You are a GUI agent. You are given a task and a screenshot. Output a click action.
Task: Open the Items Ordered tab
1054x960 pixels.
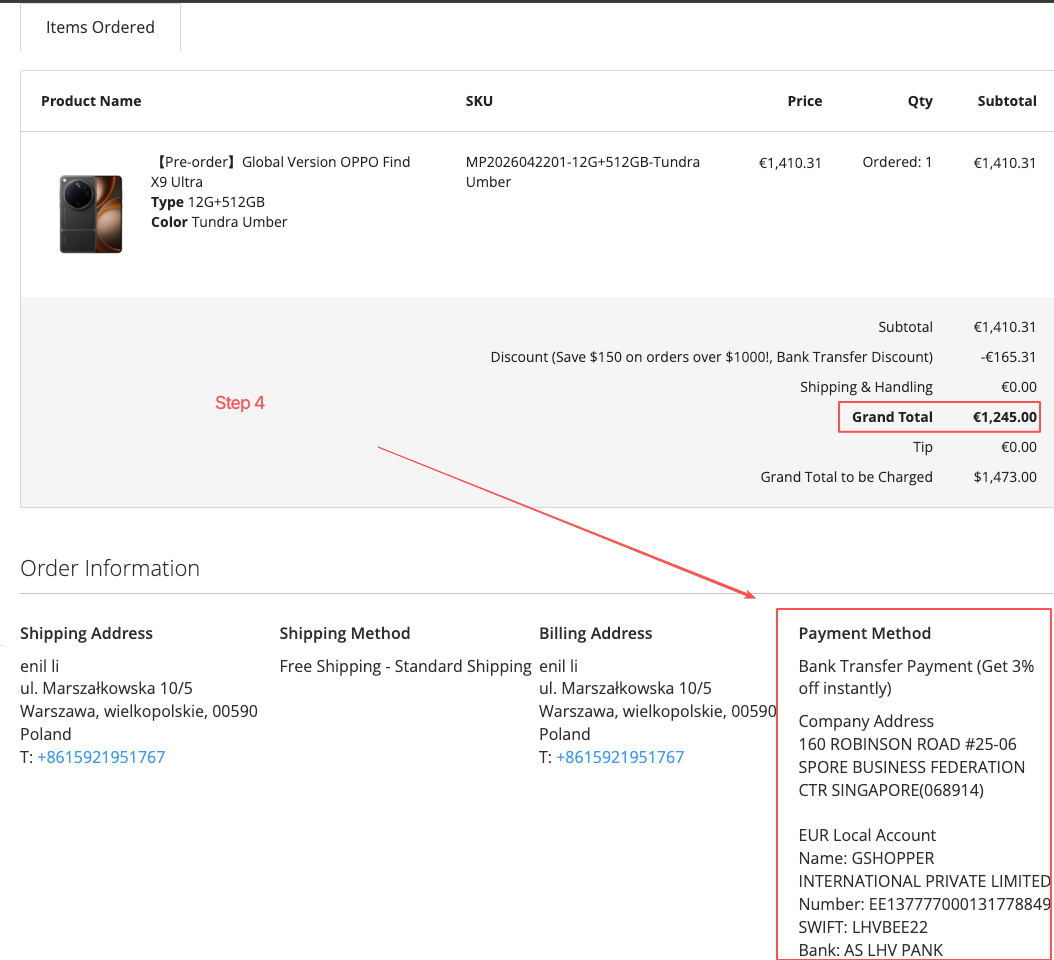pos(100,27)
